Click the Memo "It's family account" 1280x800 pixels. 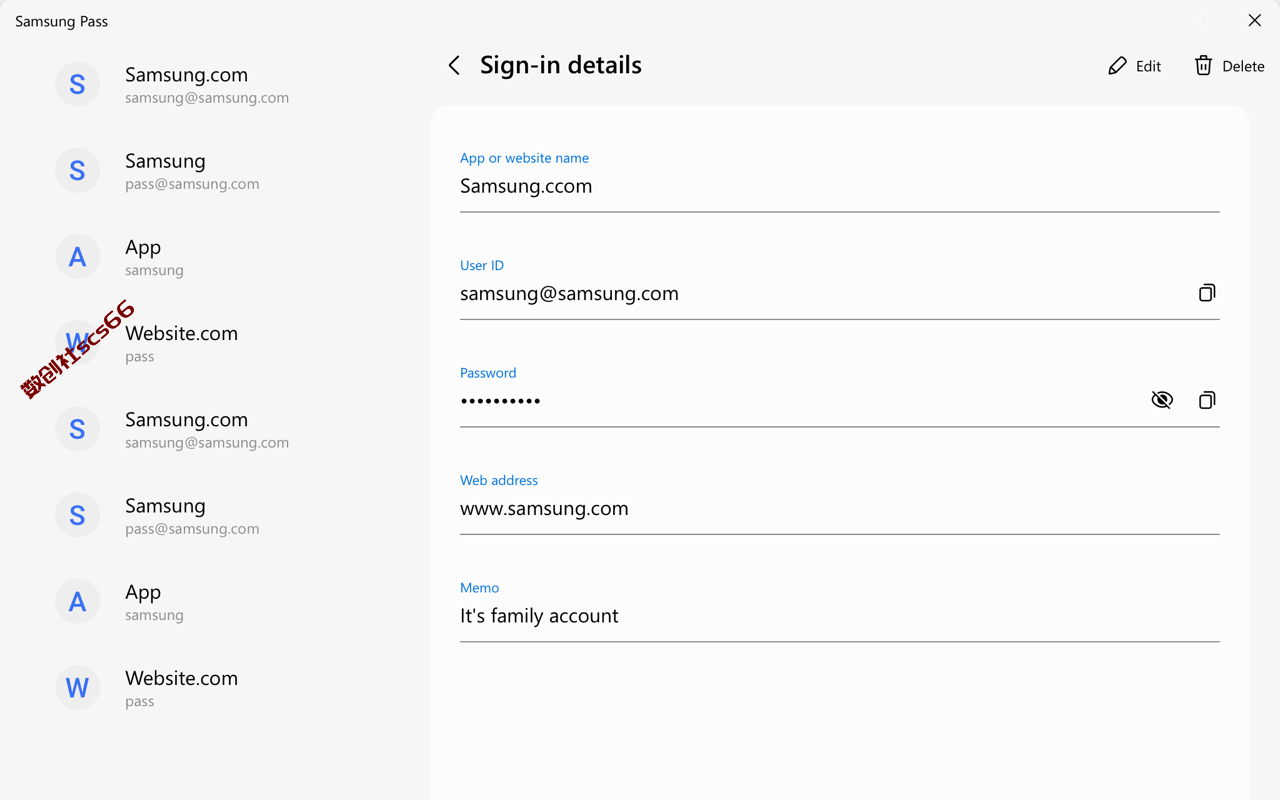(x=839, y=616)
